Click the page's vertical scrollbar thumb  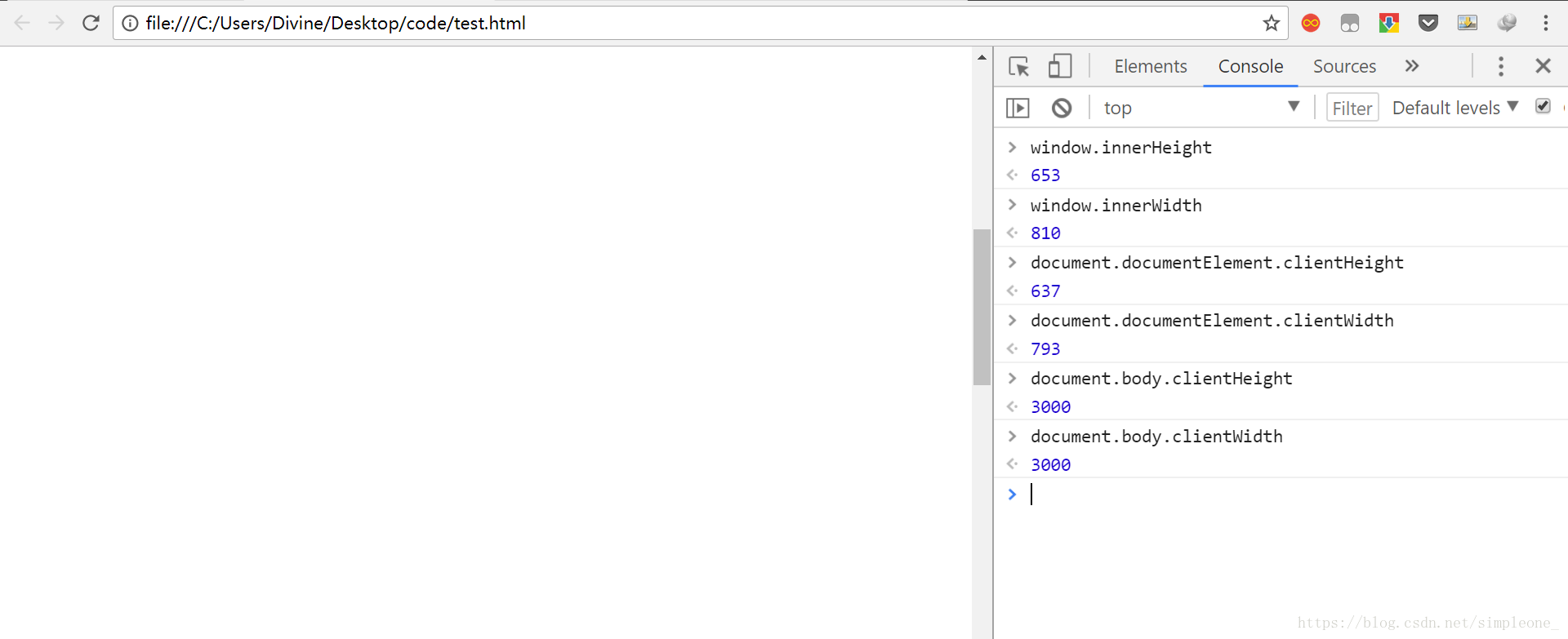982,307
